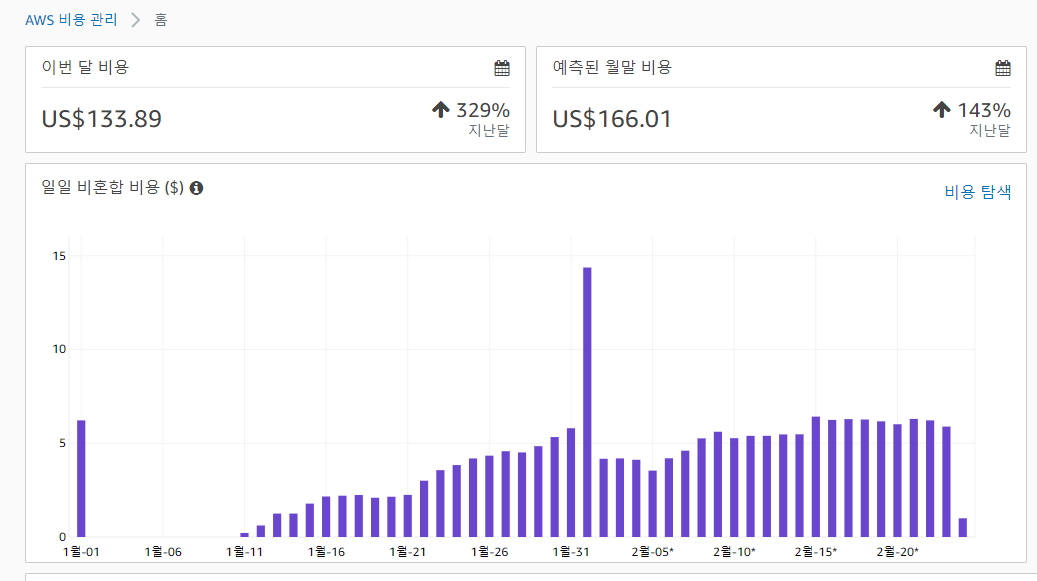Click the 1월-06 x-axis label

coord(163,552)
